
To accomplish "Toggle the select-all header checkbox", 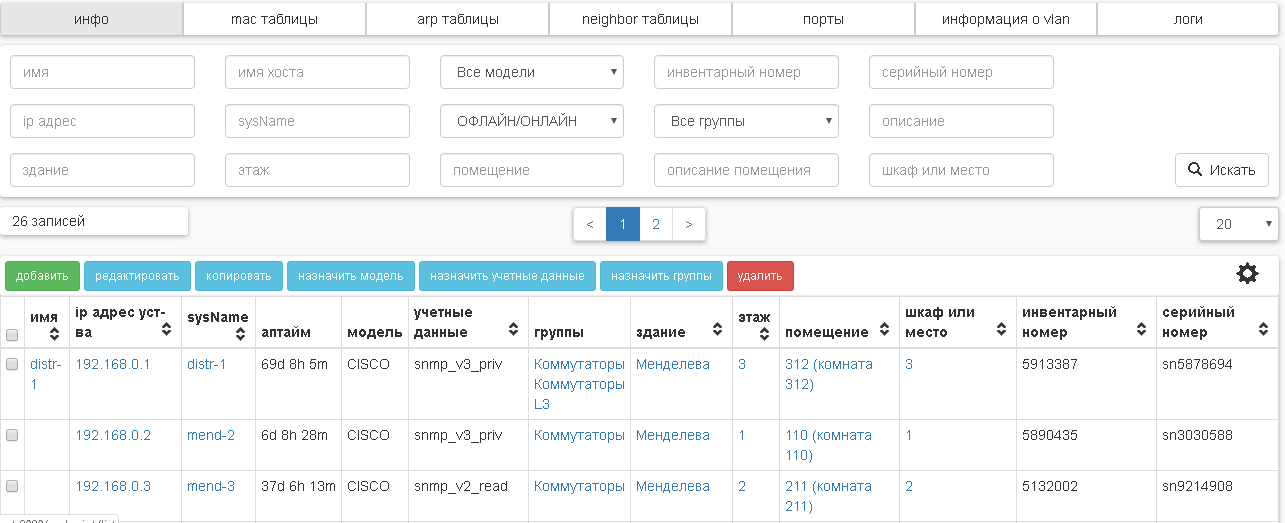I will (x=12, y=334).
